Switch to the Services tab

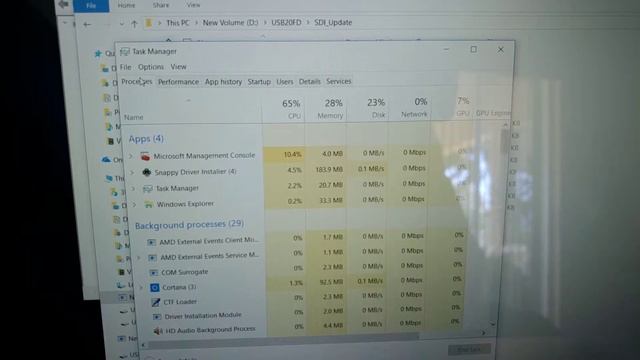click(x=339, y=81)
